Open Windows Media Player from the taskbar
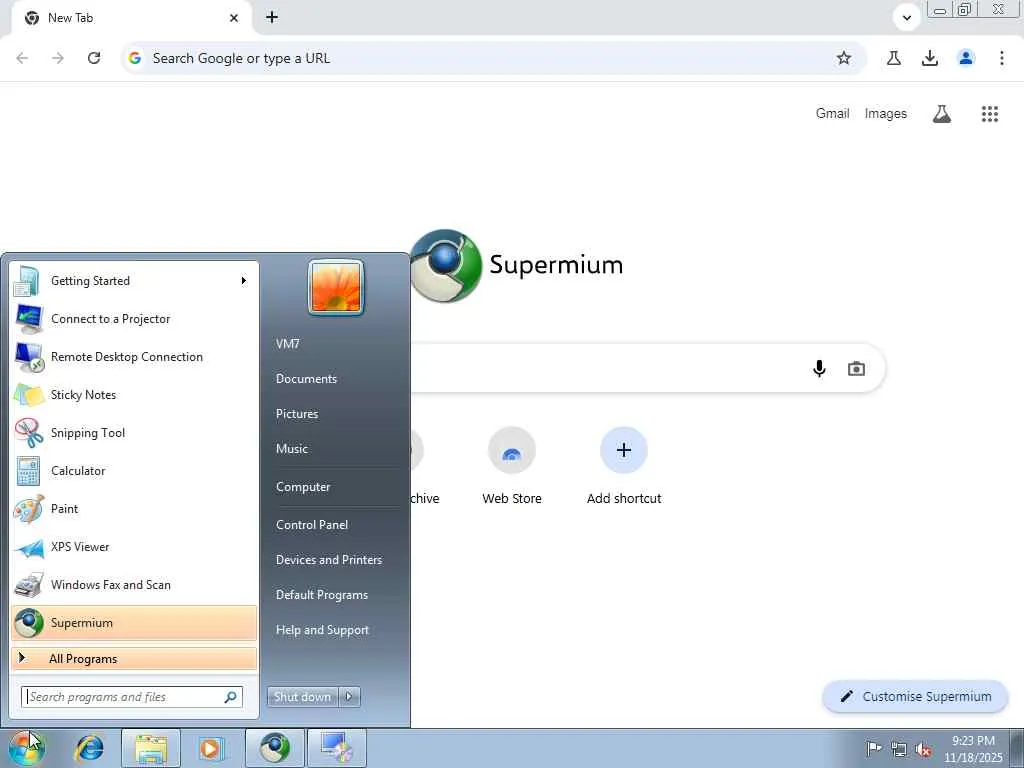 tap(210, 748)
